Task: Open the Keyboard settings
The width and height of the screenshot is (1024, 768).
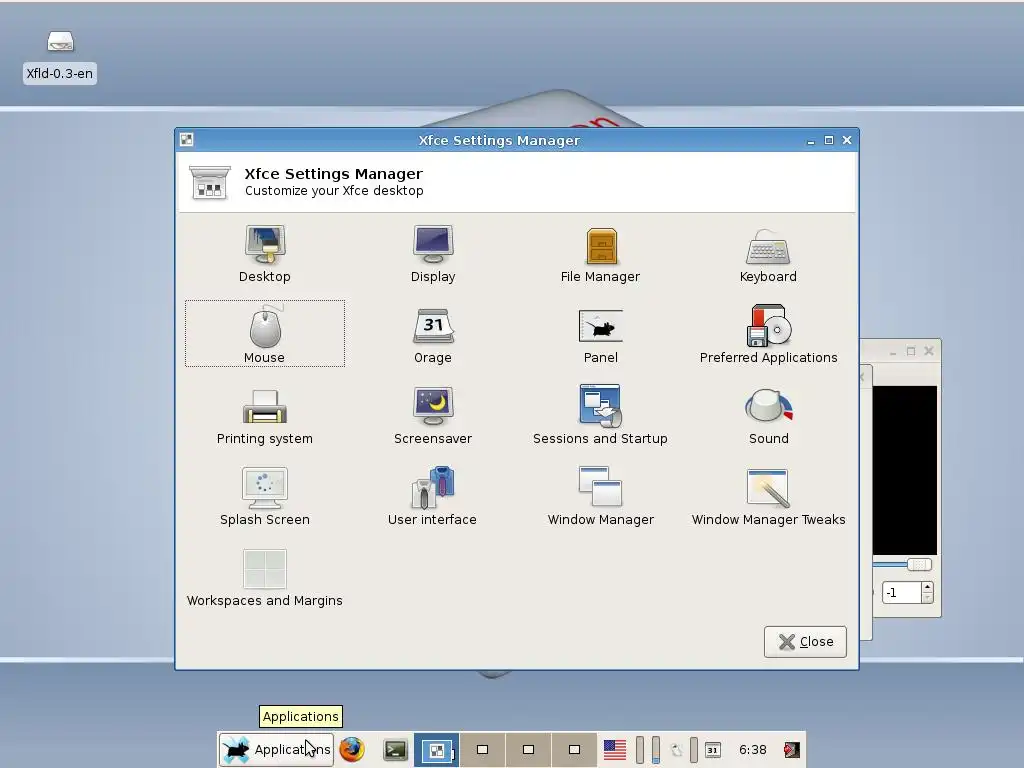Action: (768, 255)
